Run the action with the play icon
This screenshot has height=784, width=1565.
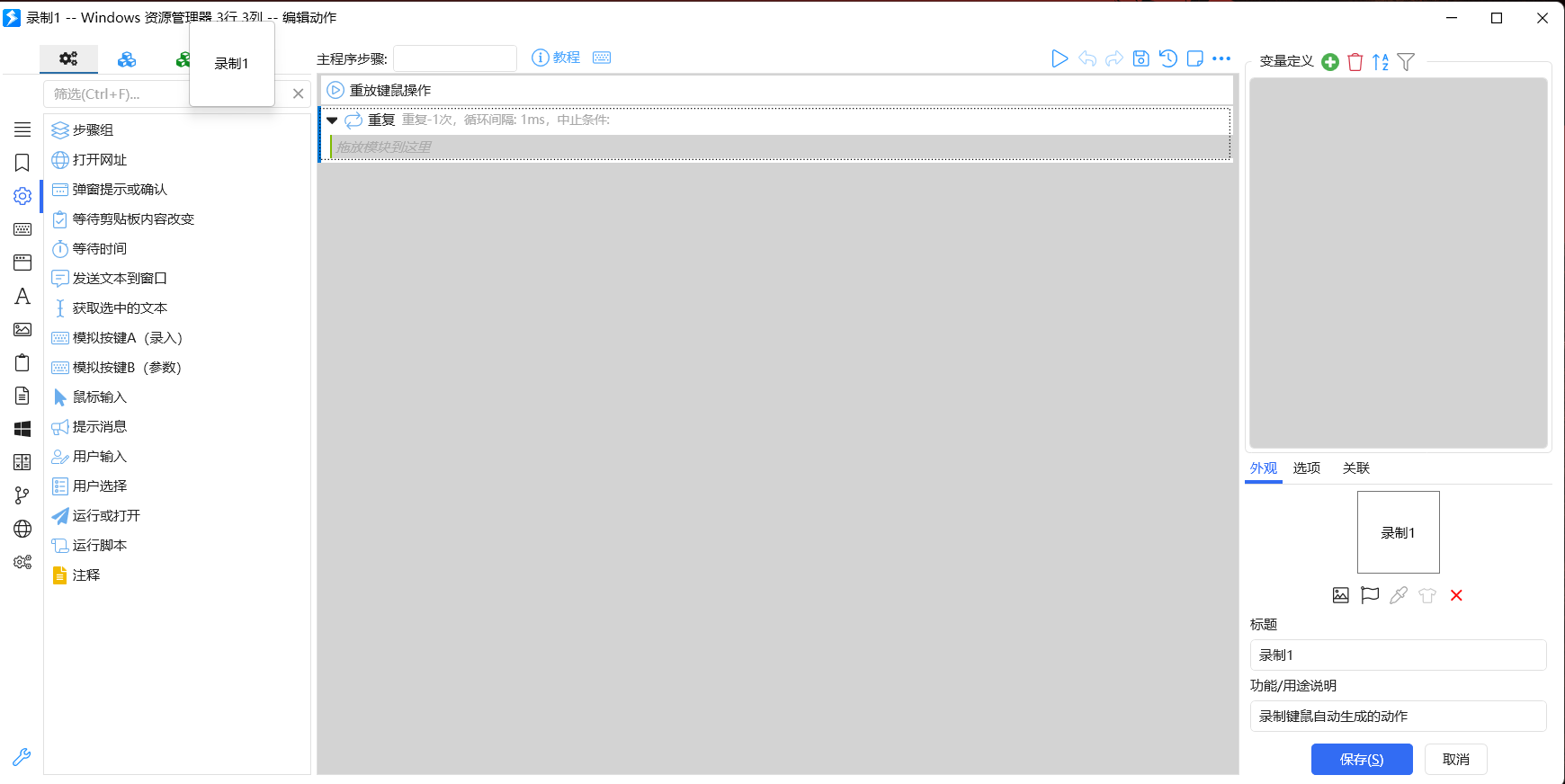point(1060,58)
